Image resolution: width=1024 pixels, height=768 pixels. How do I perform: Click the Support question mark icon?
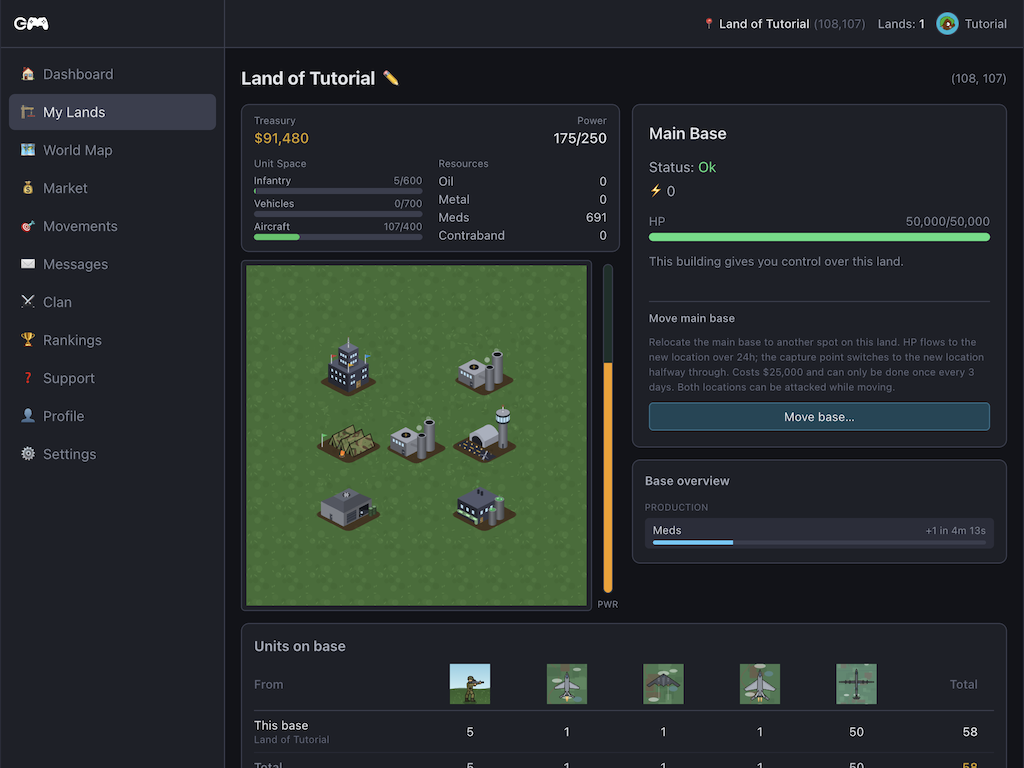click(x=27, y=377)
